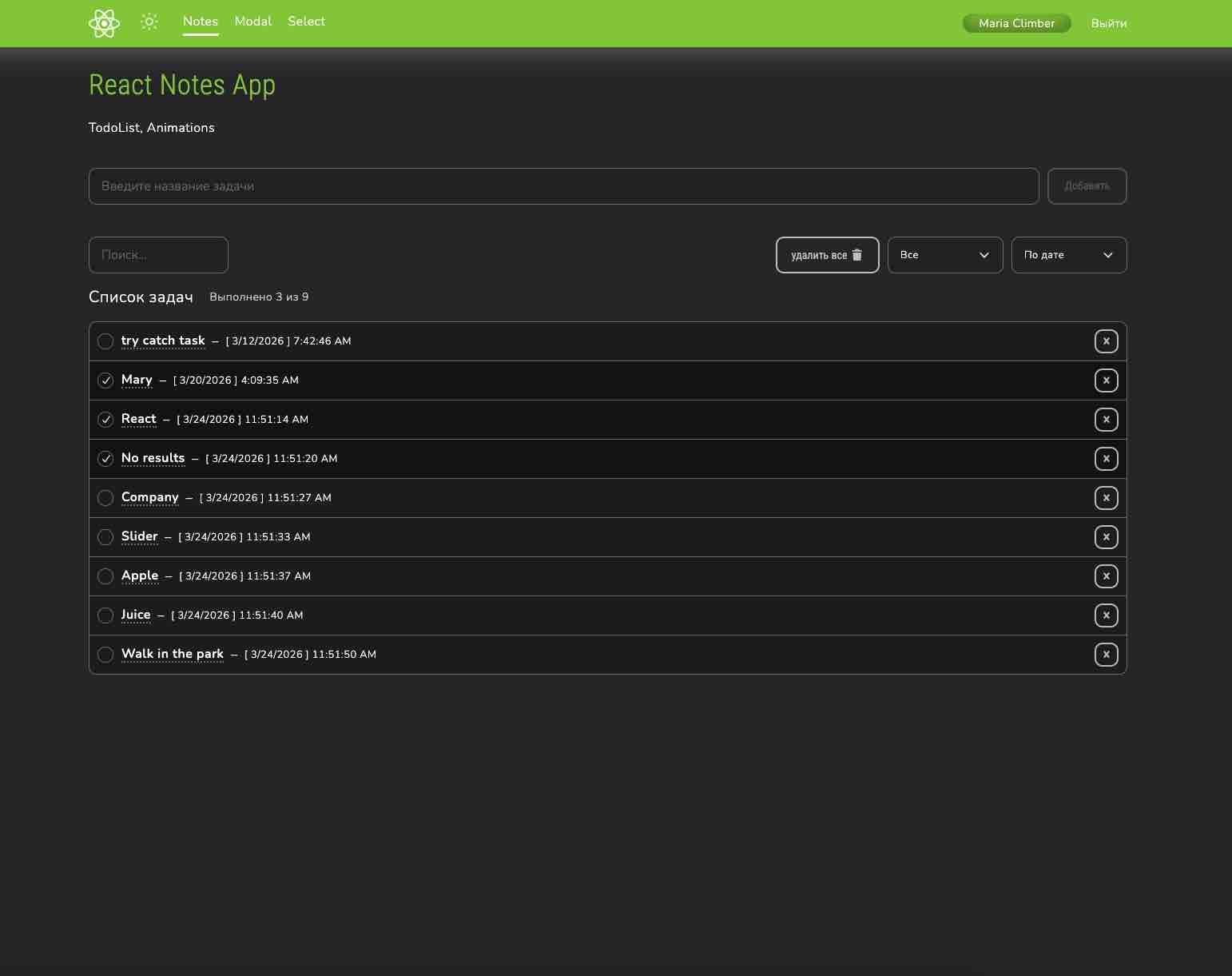Click the 'удалить все' delete all button
Image resolution: width=1232 pixels, height=976 pixels.
(827, 255)
